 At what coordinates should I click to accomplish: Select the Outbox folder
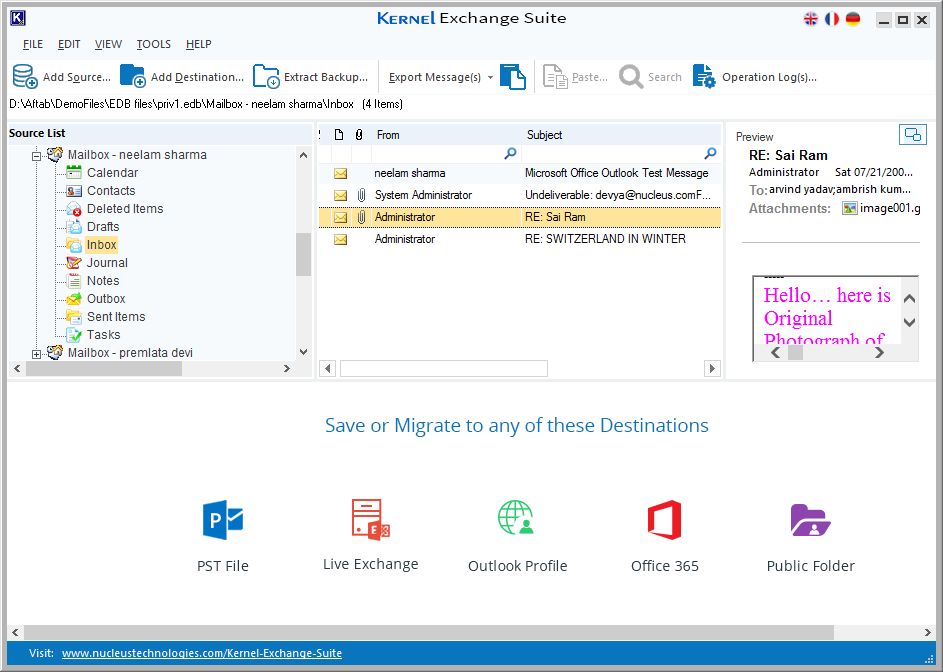click(106, 299)
